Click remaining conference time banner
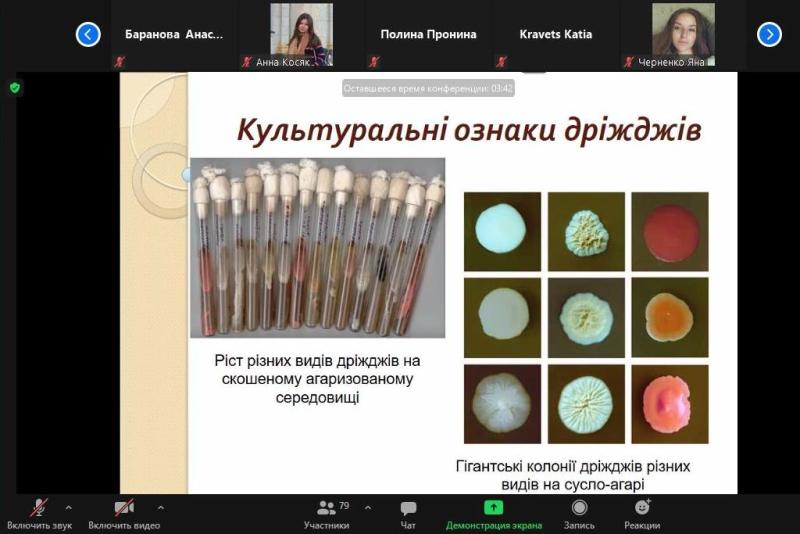Screen dimensions: 800x534 point(428,88)
